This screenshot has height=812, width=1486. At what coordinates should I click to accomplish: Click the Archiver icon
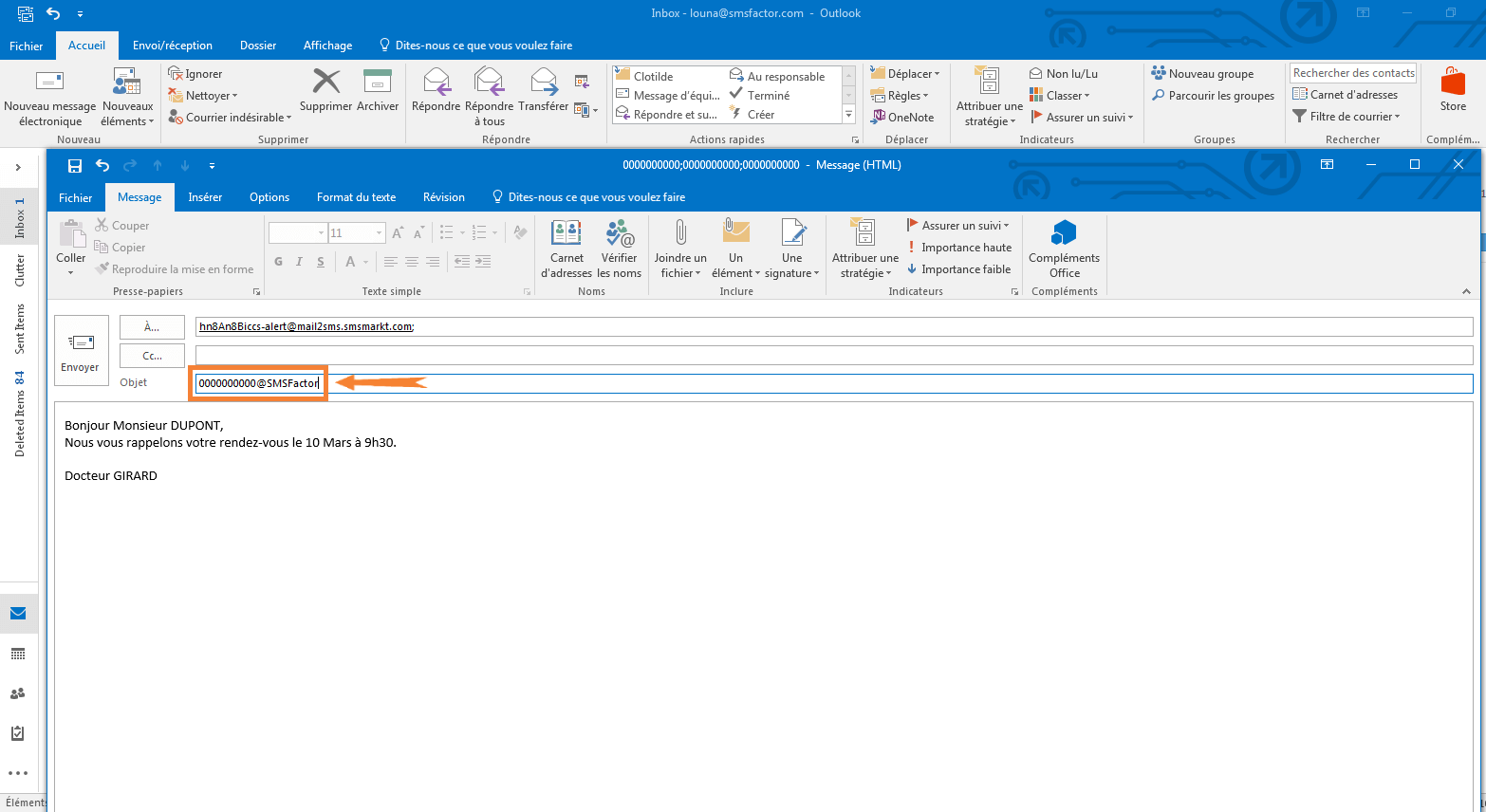pyautogui.click(x=378, y=91)
